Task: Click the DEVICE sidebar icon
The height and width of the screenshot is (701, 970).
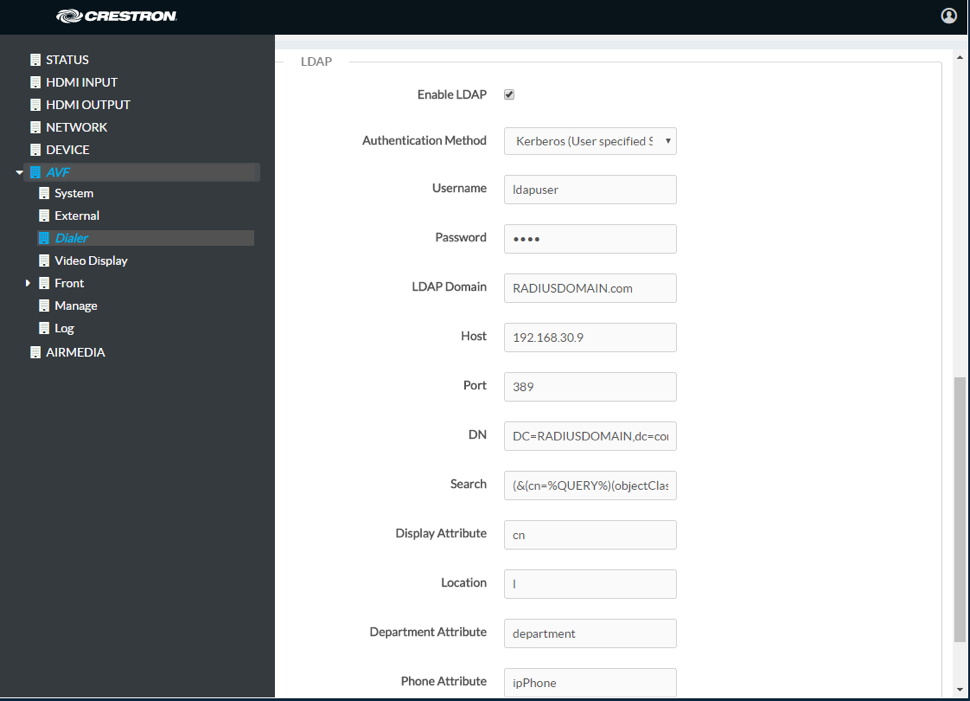Action: click(35, 149)
